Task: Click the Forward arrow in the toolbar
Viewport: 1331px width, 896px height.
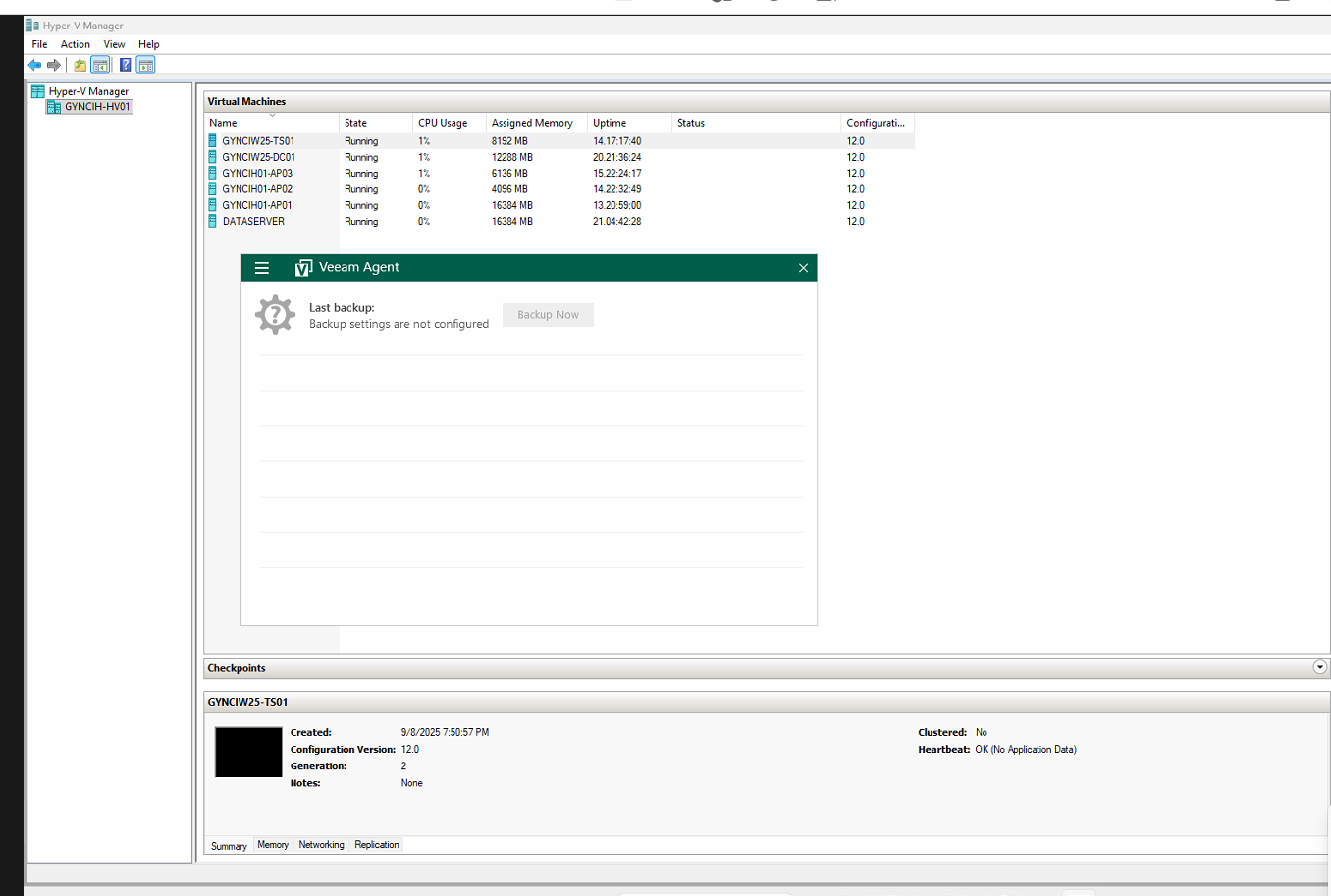Action: pyautogui.click(x=54, y=65)
